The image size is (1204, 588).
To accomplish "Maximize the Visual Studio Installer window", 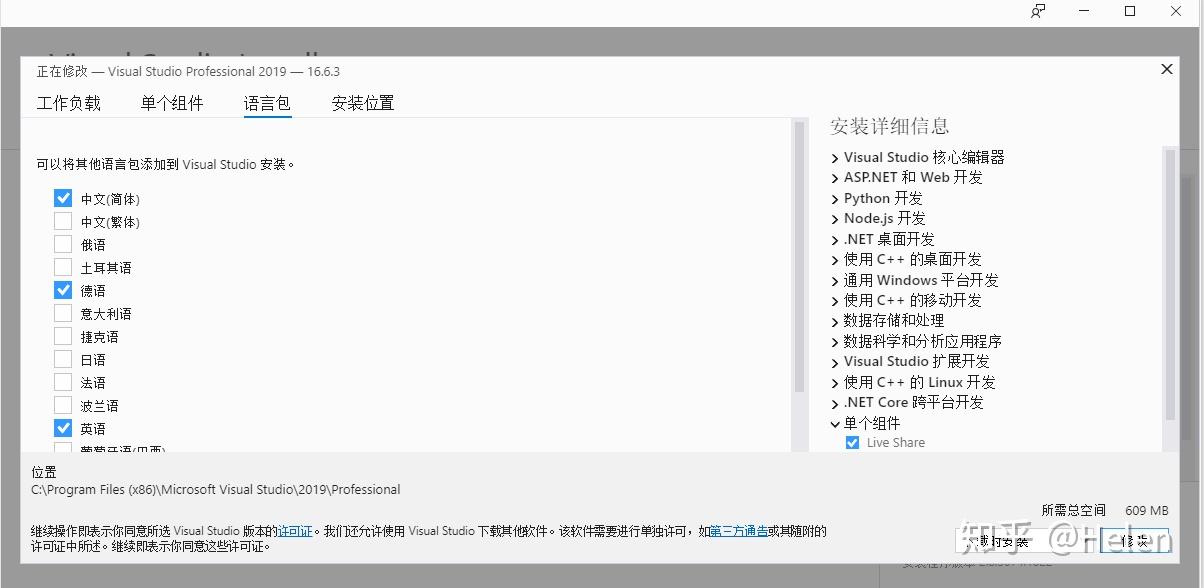I will pos(1130,11).
